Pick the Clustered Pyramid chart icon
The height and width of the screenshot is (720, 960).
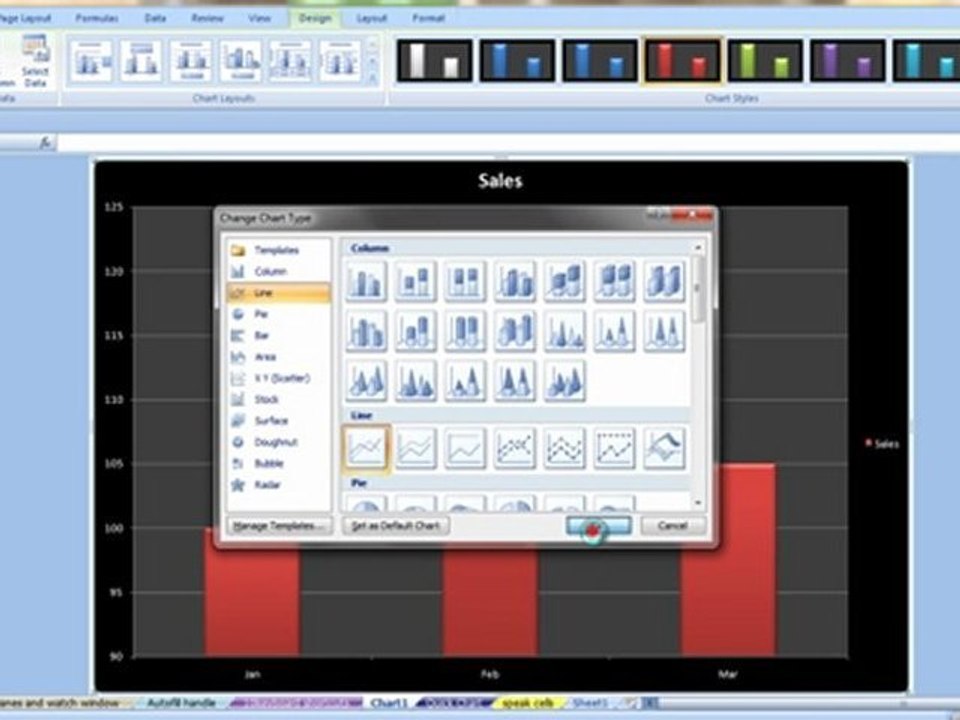(416, 381)
